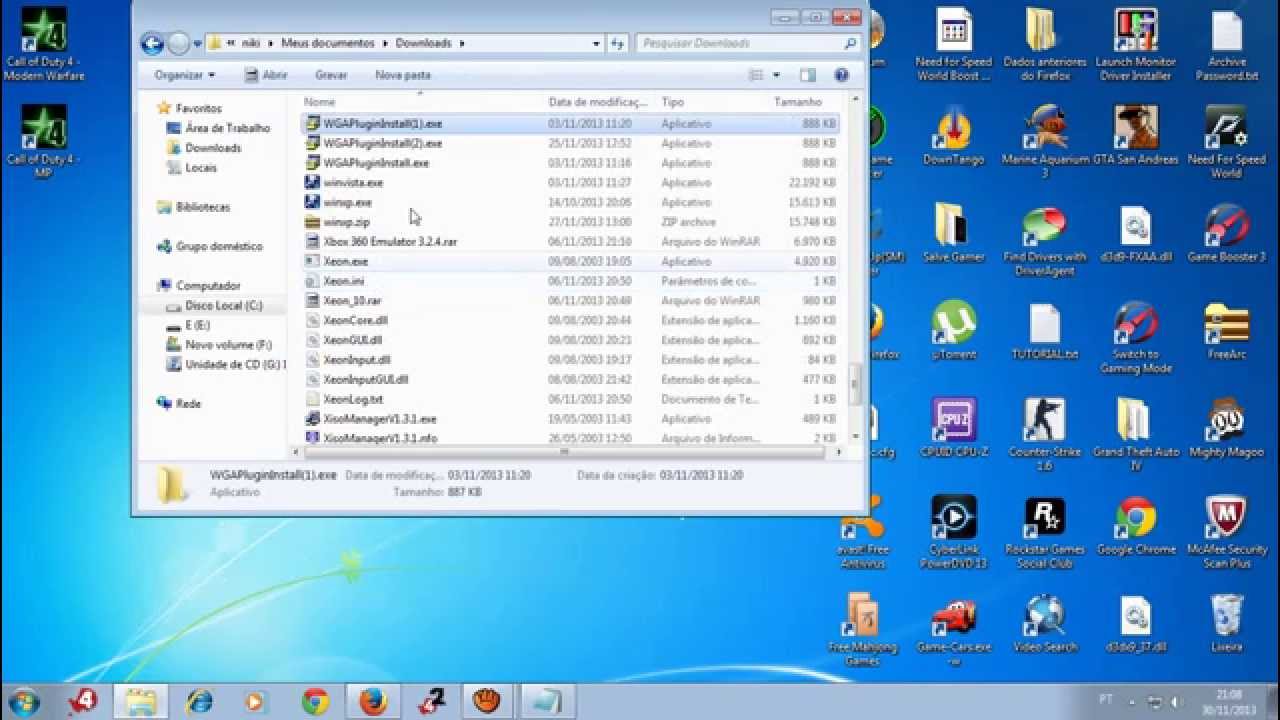Screen dimensions: 1280x720
Task: Expand the breadcrumb arrow after niki
Action: coord(270,43)
